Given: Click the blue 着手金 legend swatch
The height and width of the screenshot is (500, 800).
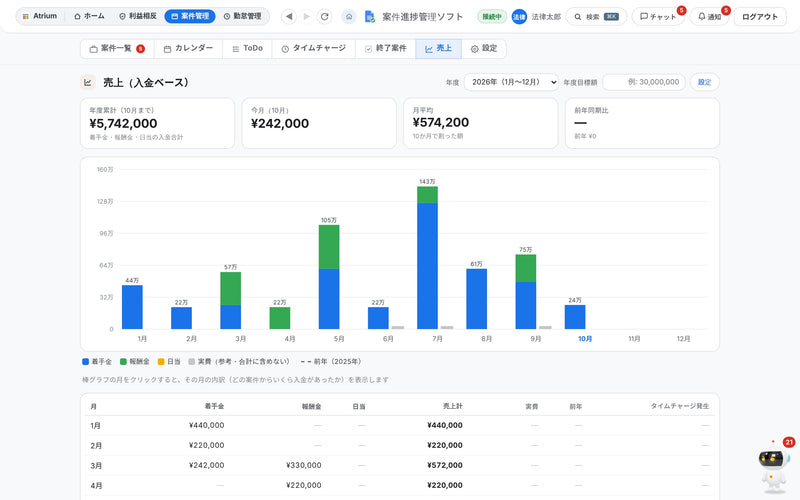Looking at the screenshot, I should [x=86, y=362].
